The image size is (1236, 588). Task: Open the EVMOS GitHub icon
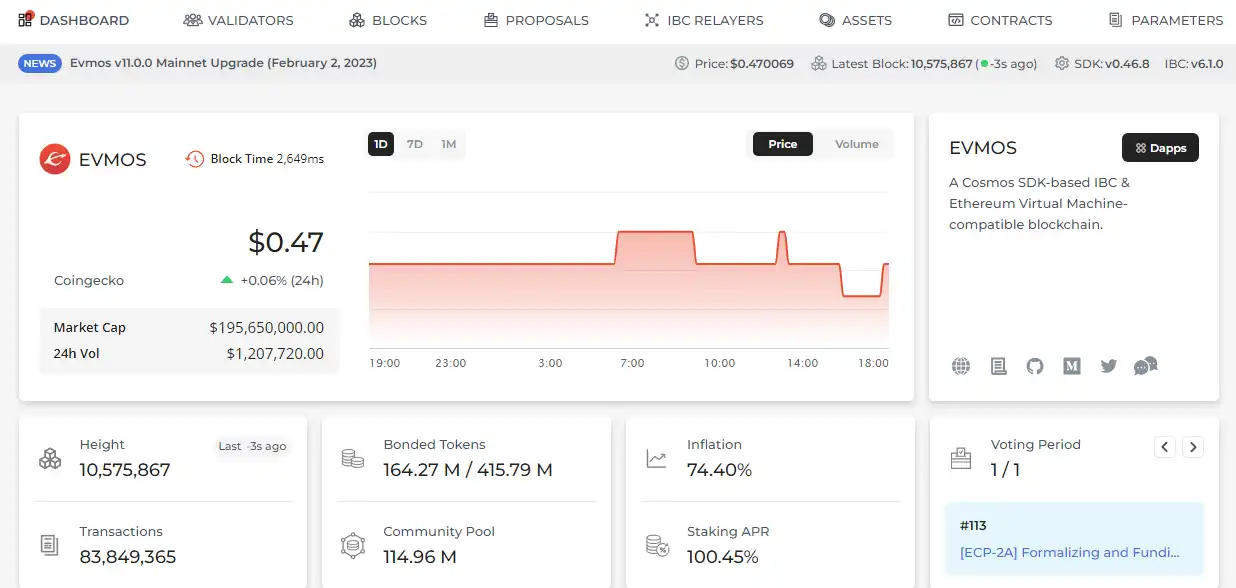[x=1035, y=366]
